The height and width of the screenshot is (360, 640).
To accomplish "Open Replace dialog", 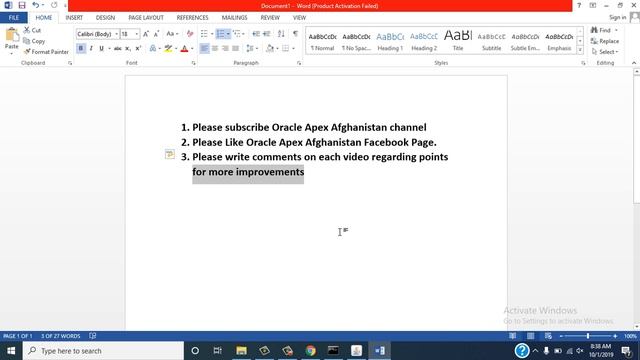I will coord(604,41).
